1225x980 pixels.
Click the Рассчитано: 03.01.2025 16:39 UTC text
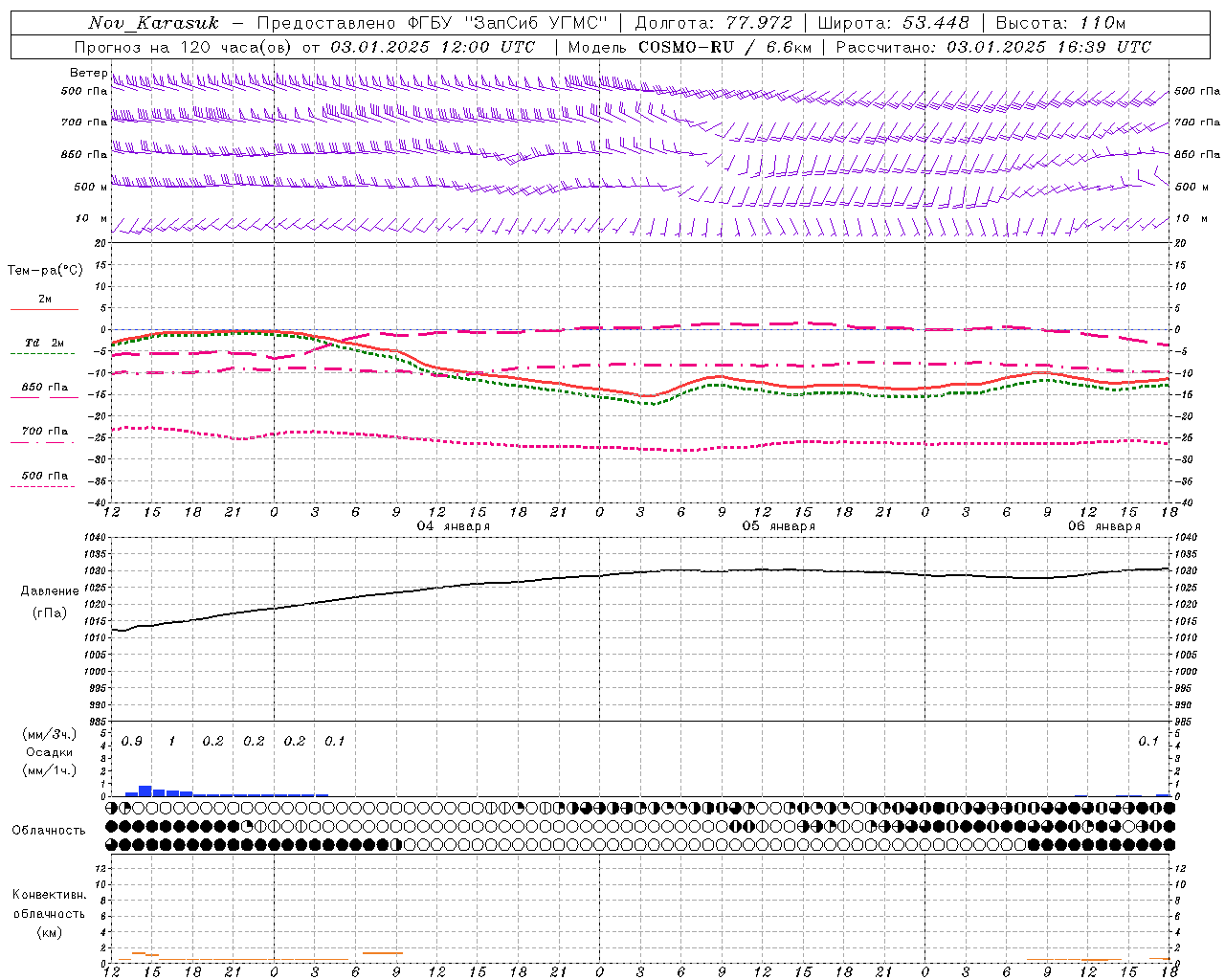pyautogui.click(x=993, y=47)
